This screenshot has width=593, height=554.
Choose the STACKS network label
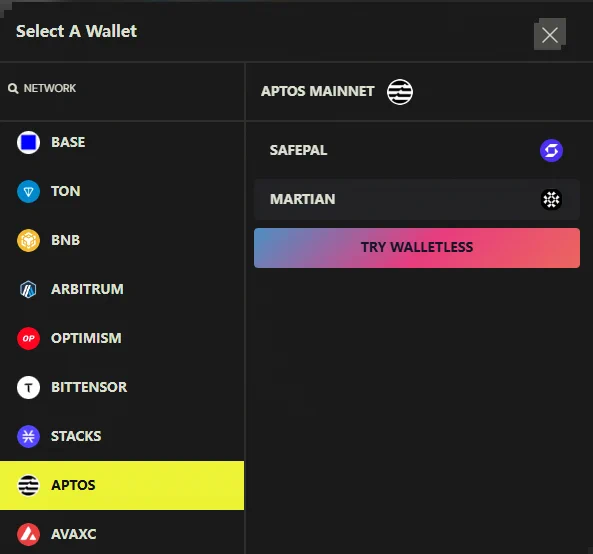[76, 436]
